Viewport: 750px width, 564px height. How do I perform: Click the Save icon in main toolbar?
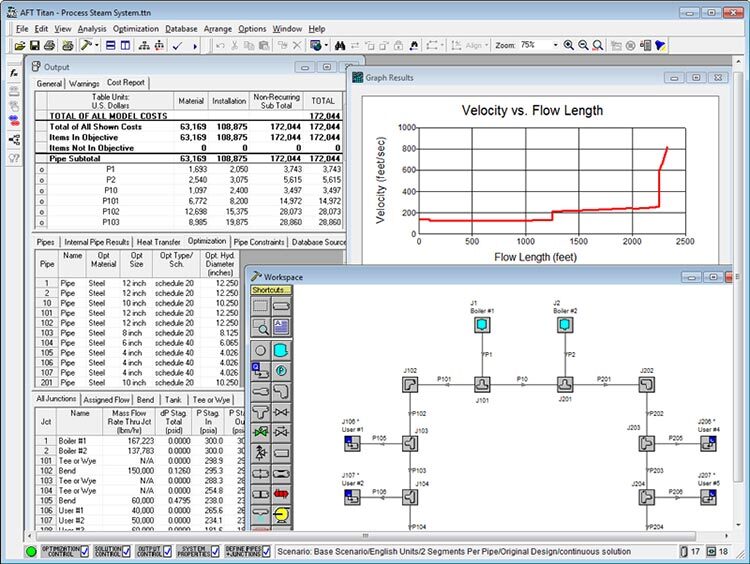click(x=36, y=46)
